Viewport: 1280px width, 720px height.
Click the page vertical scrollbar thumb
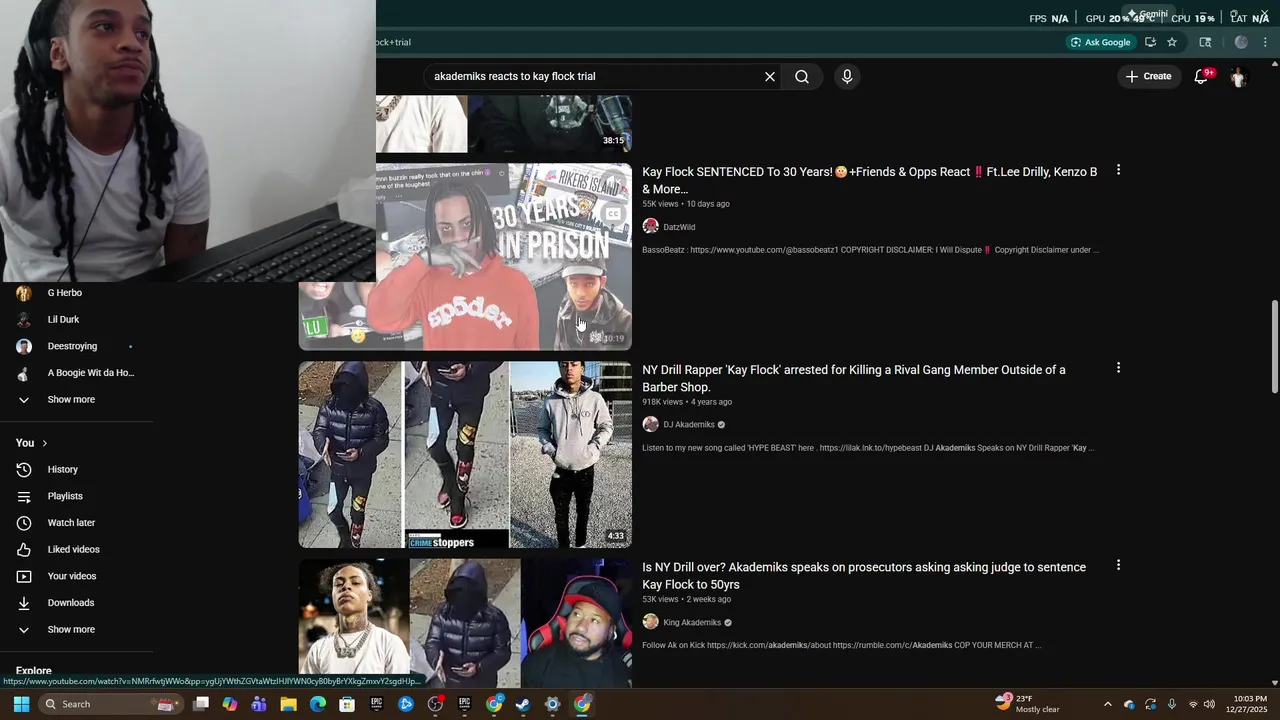coord(1274,346)
